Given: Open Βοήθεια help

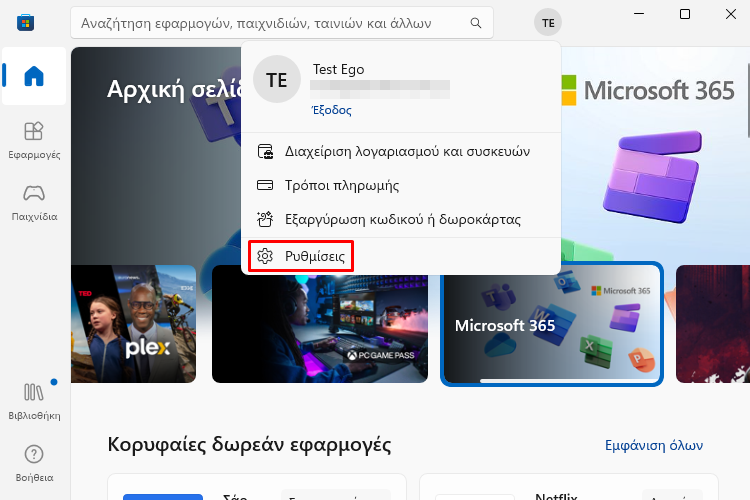Looking at the screenshot, I should (x=34, y=463).
